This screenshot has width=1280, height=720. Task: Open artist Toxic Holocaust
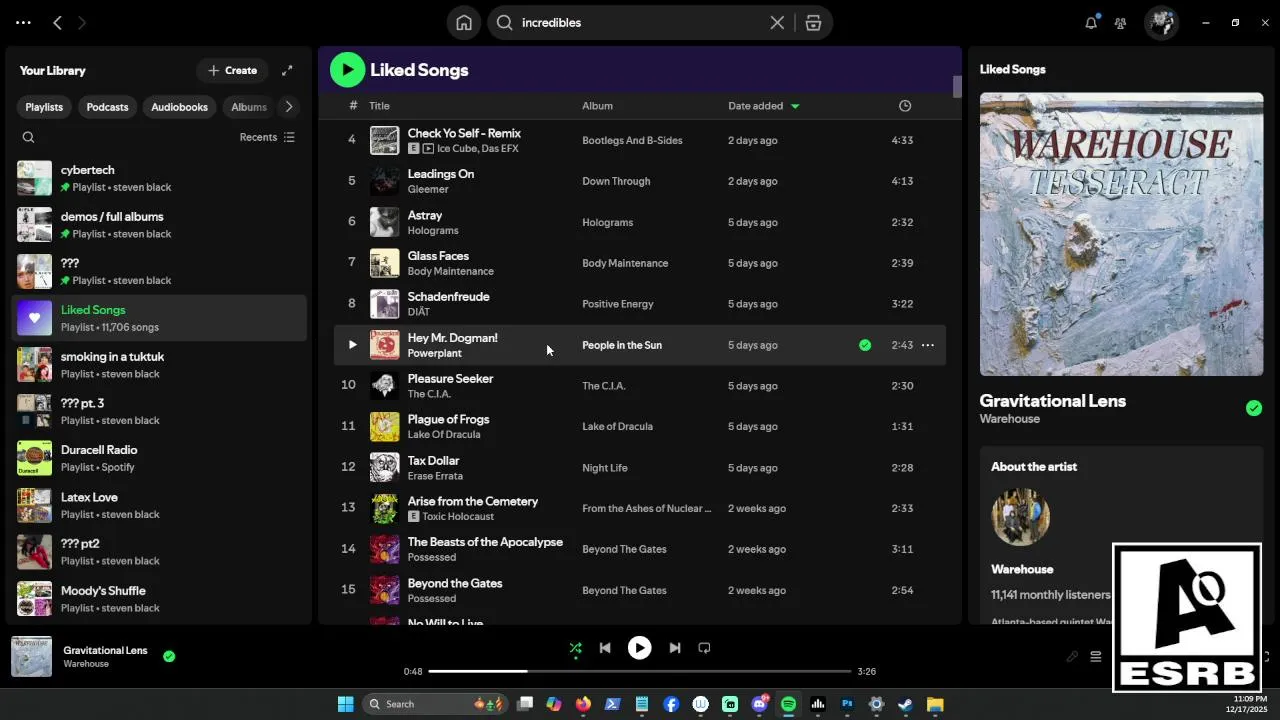point(458,516)
